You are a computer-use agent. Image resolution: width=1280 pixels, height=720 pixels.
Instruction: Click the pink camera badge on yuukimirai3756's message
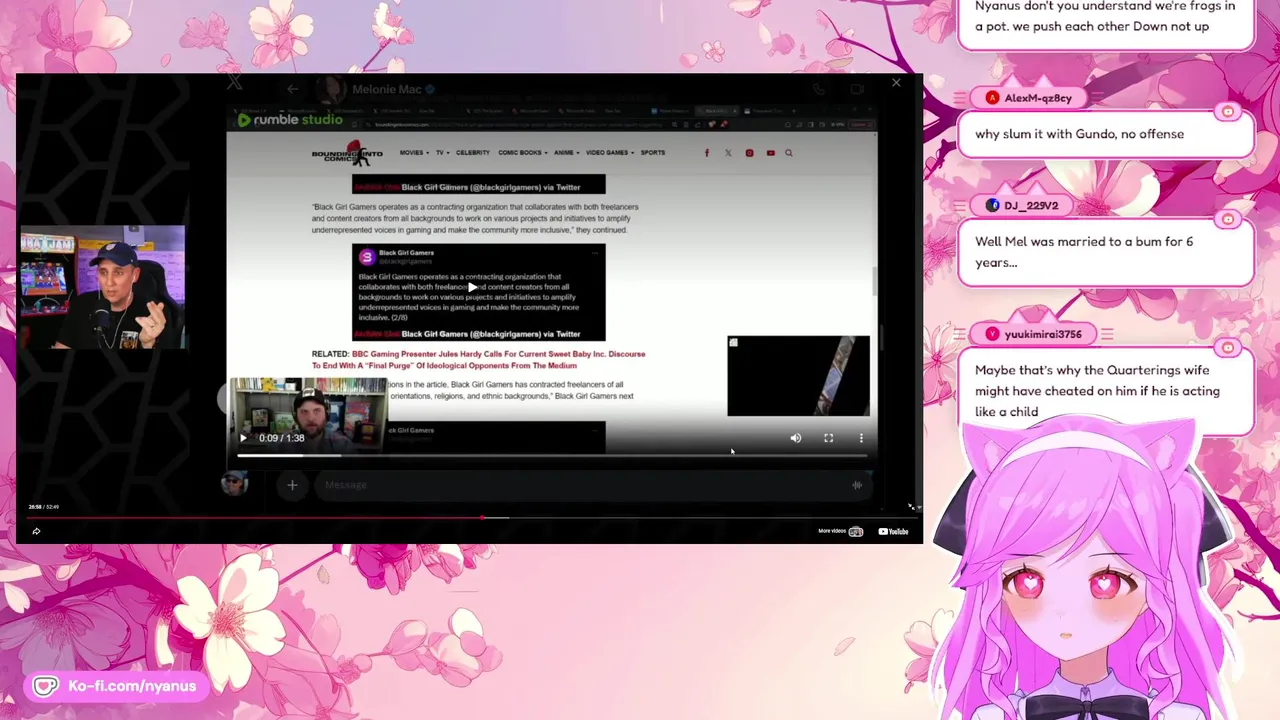tap(1228, 348)
